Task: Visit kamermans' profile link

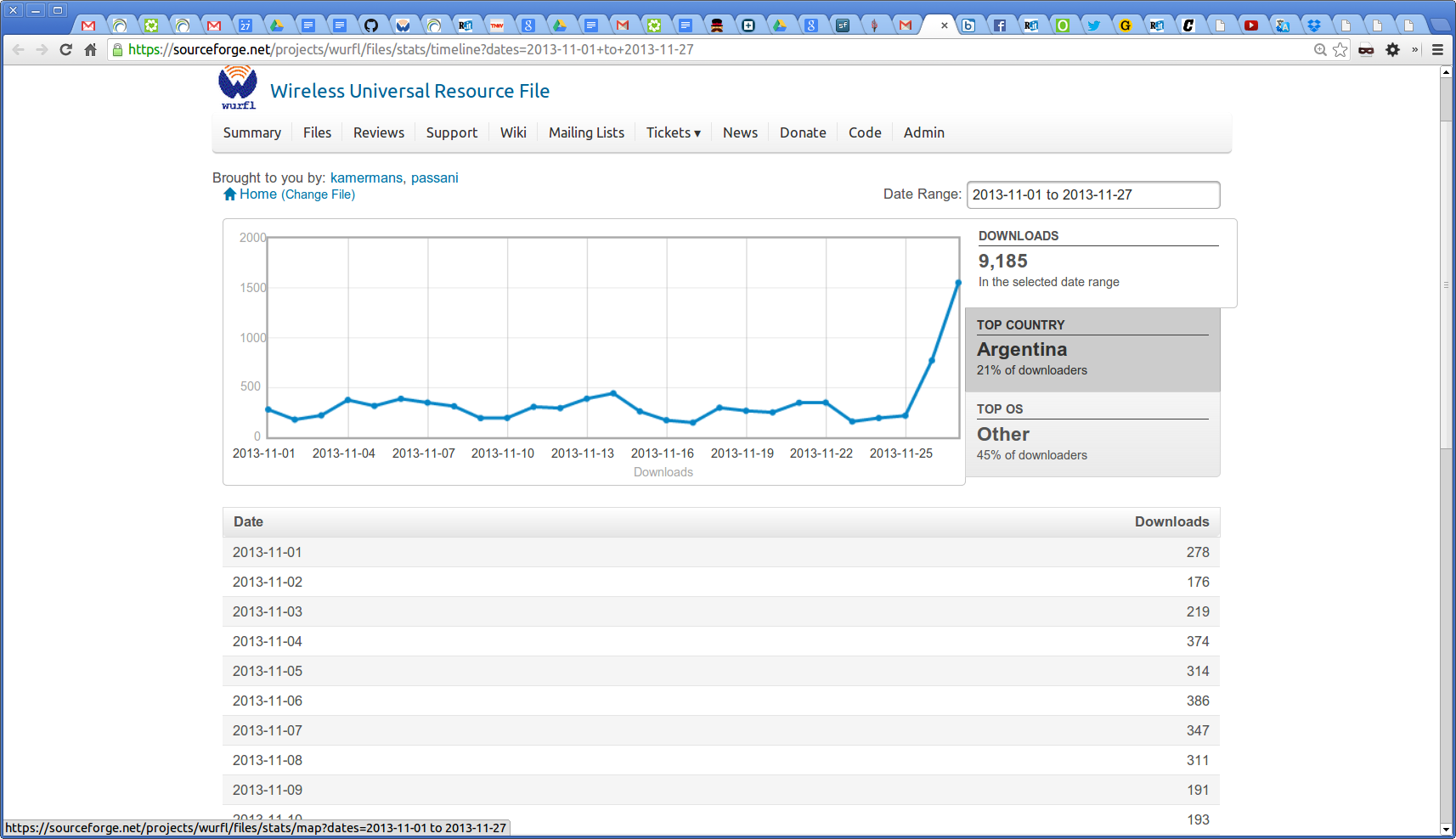Action: 366,177
